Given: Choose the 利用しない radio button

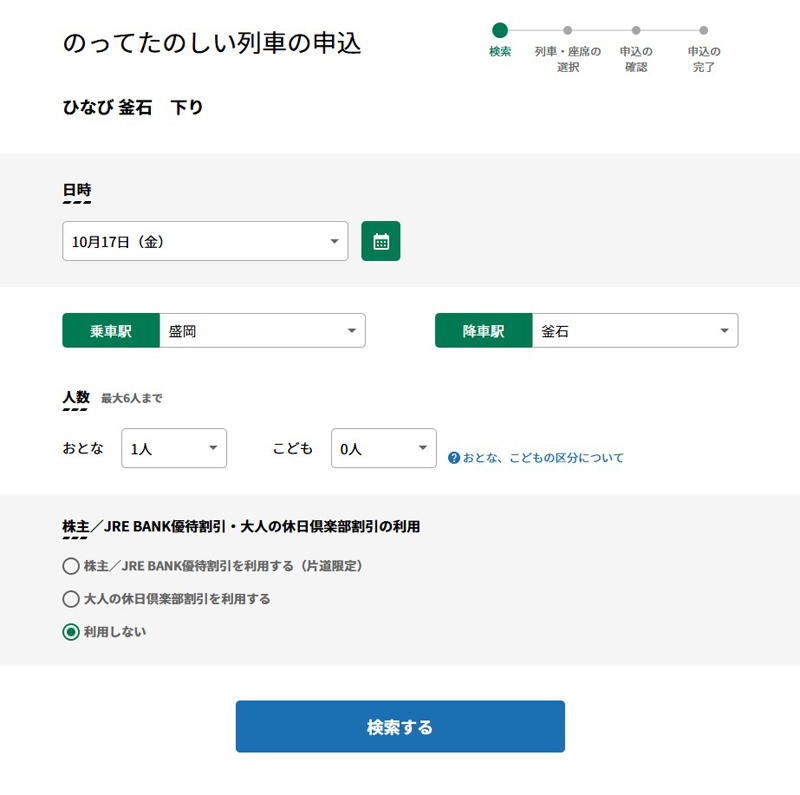Looking at the screenshot, I should point(71,632).
